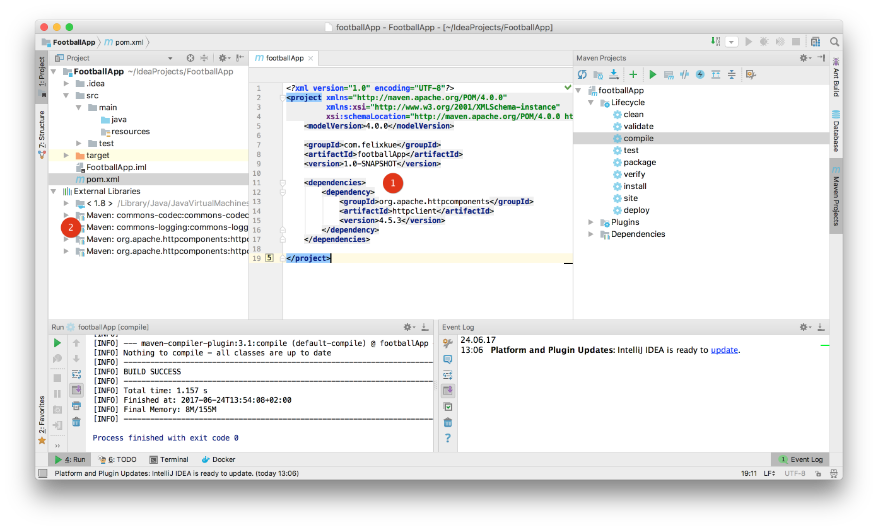Select pom.xml in the project tree
The image size is (878, 530).
[102, 179]
